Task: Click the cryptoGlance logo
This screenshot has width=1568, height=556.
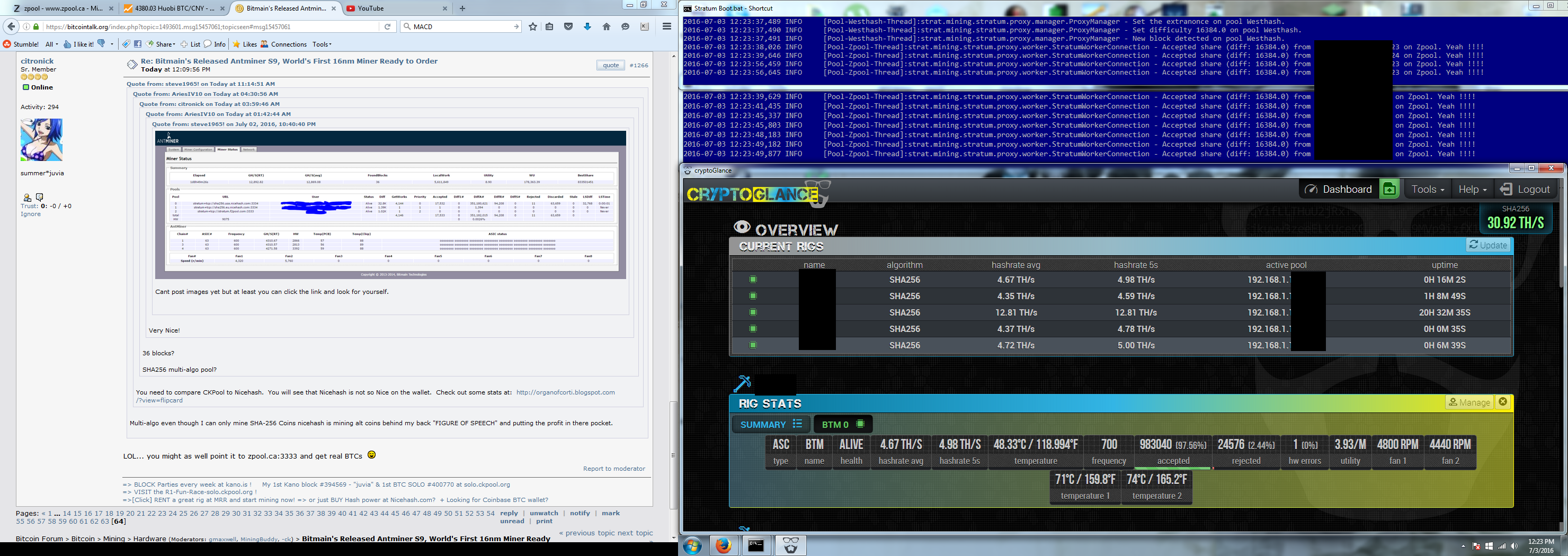Action: point(759,194)
